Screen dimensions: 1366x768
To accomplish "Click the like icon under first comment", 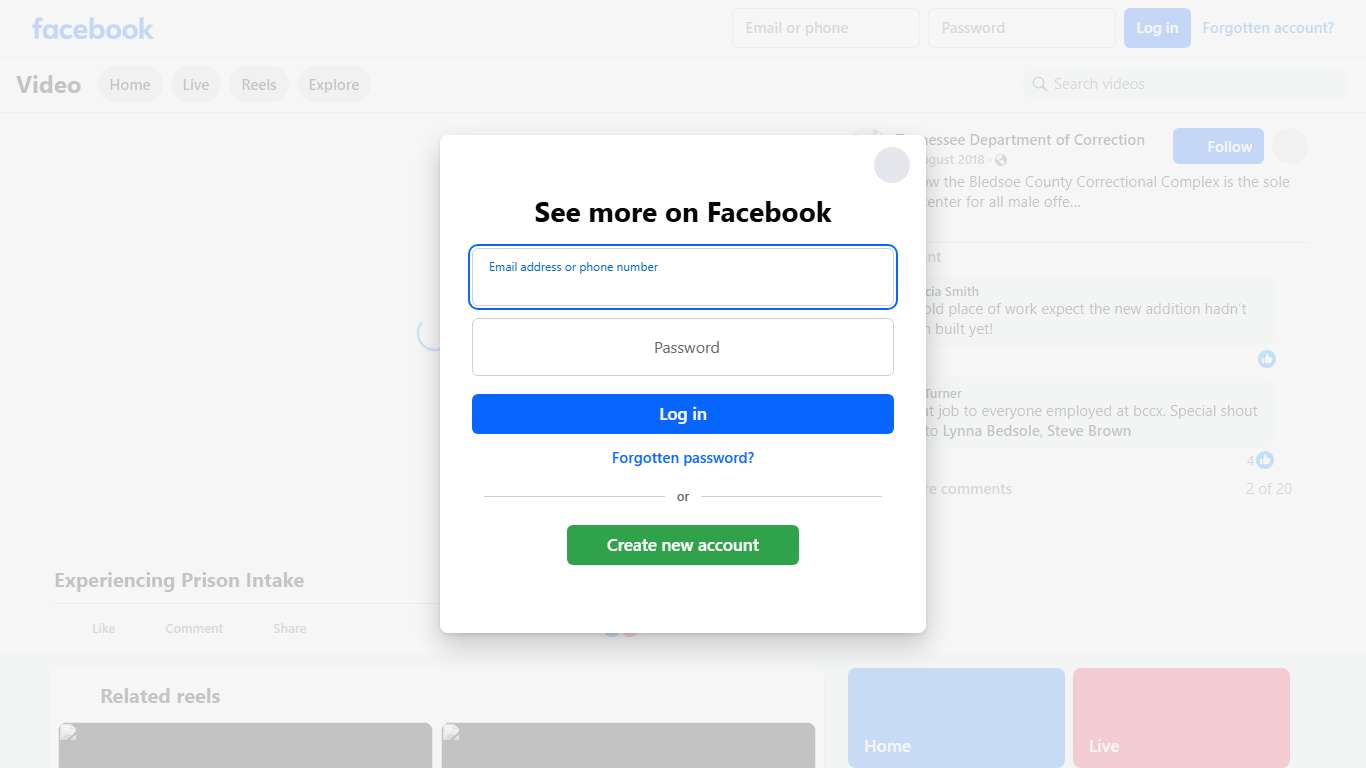I will [1267, 359].
